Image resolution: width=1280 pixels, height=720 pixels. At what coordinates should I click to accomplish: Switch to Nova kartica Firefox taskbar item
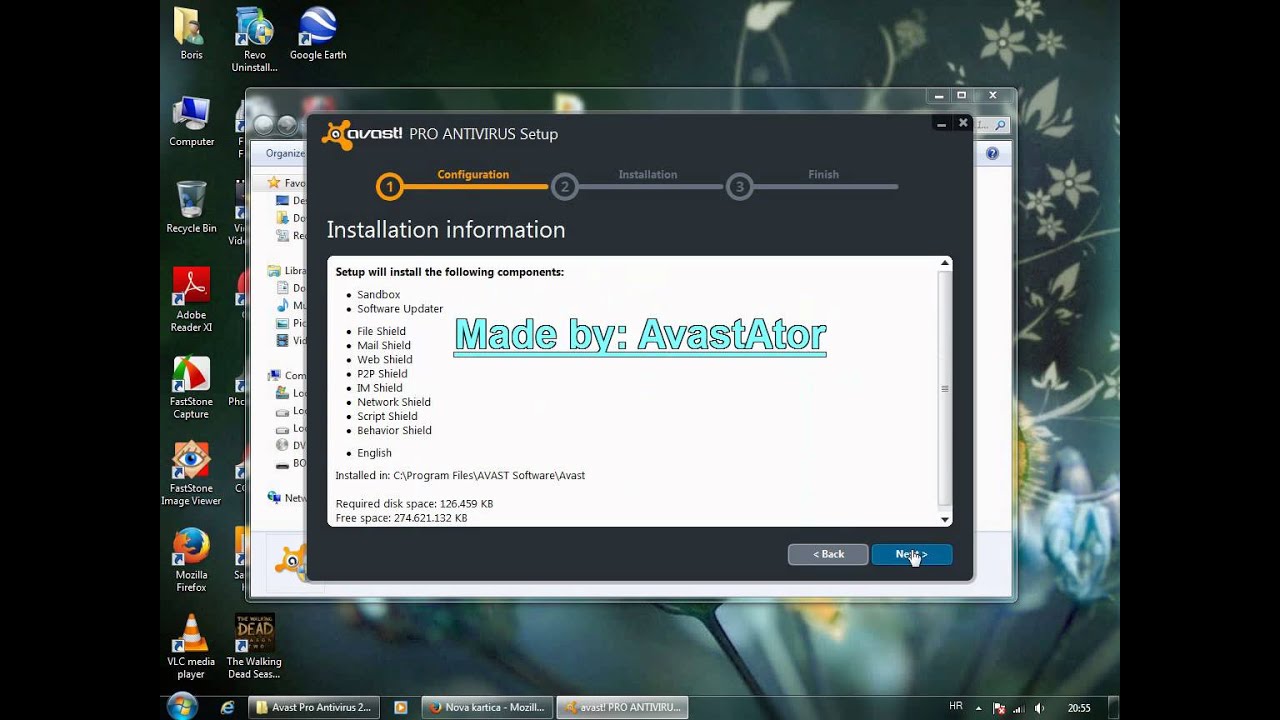[487, 707]
